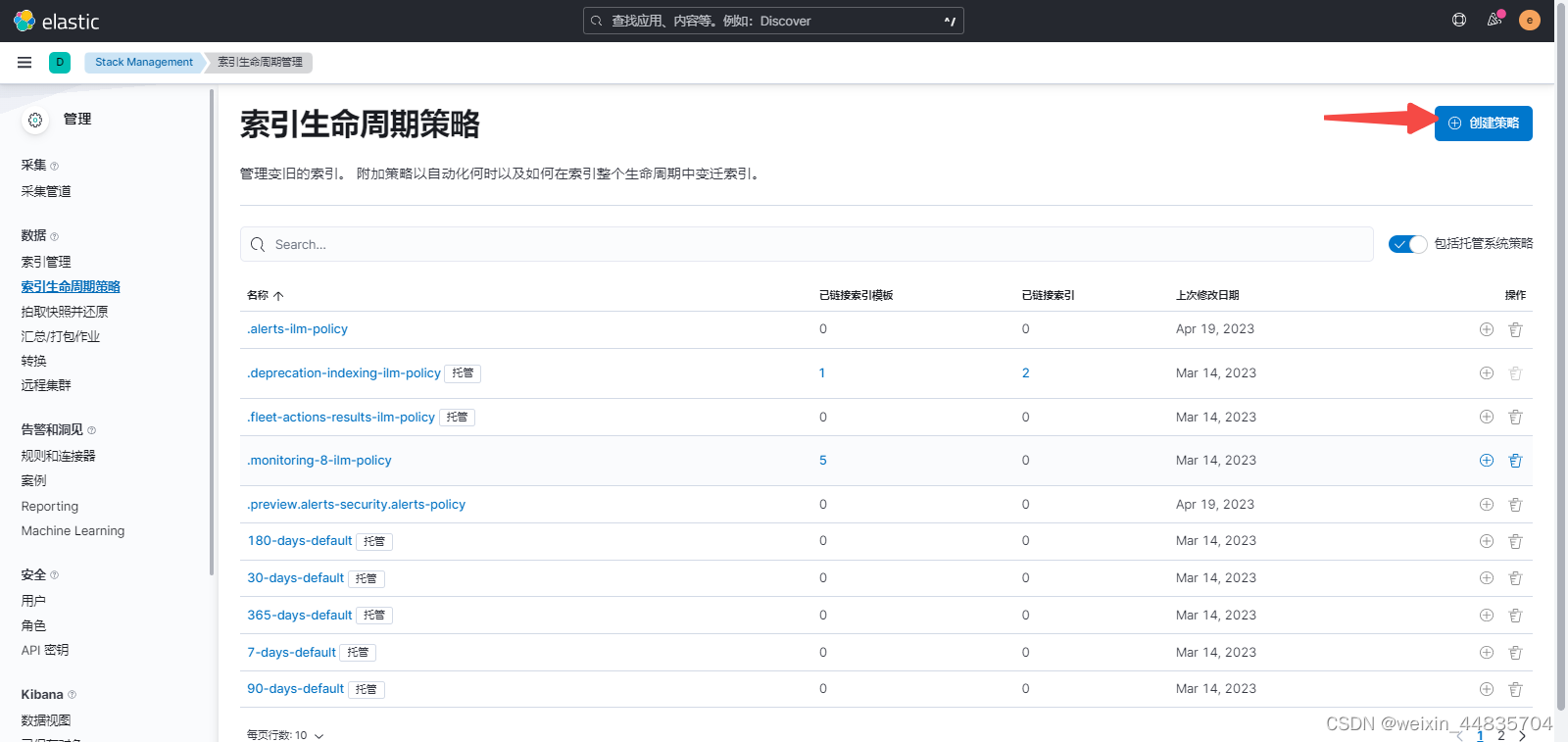Open the 365-days-default policy link
The height and width of the screenshot is (742, 1568).
300,616
